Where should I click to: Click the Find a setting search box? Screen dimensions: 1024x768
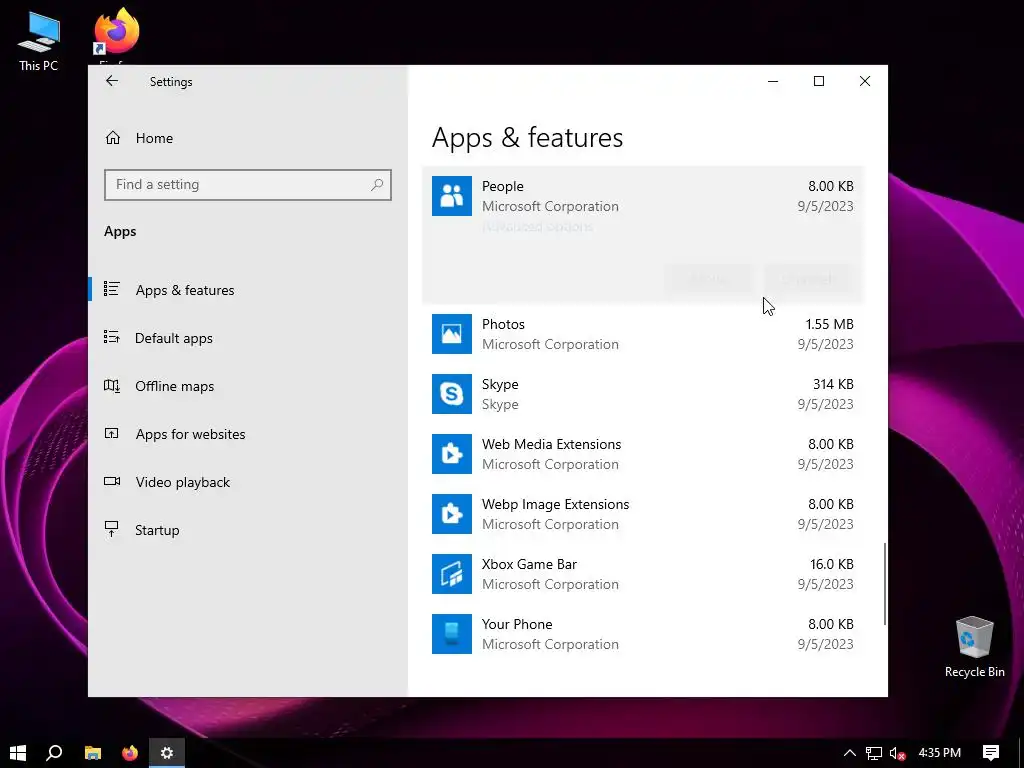[x=248, y=185]
